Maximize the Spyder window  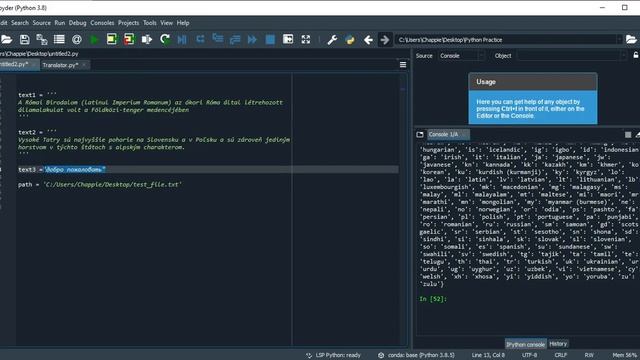click(x=624, y=7)
